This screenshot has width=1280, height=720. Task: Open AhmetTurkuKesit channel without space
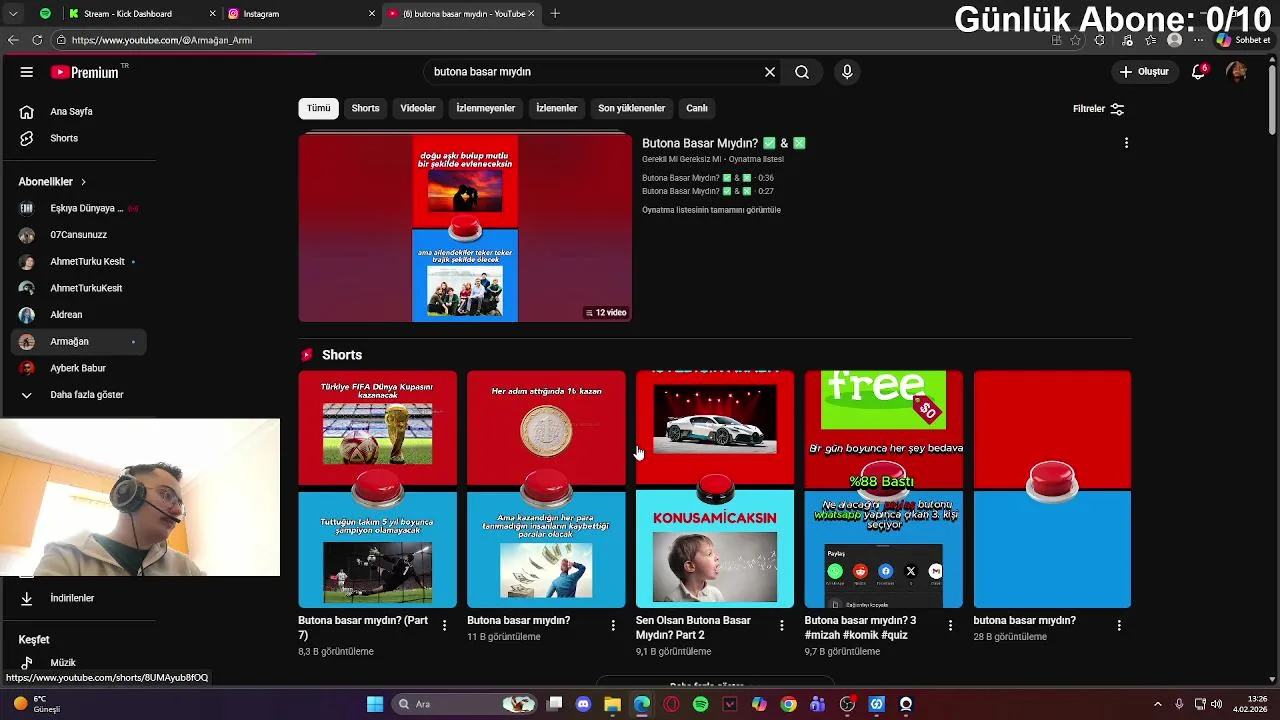(x=78, y=288)
